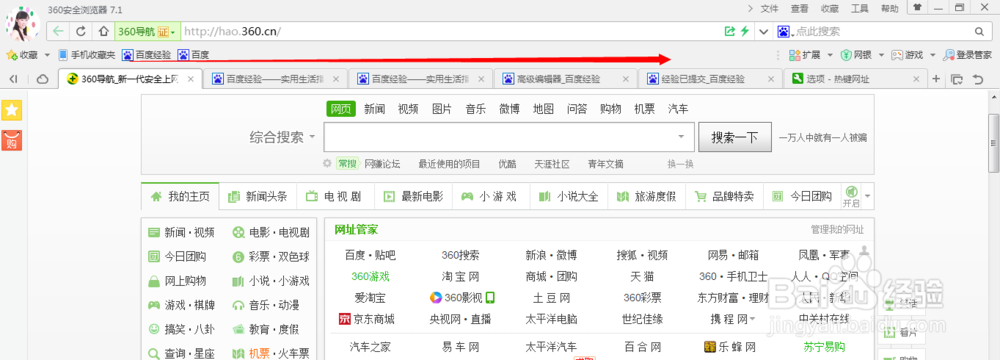Click the orange 购 shopping sidebar icon
The image size is (1000, 360).
[x=12, y=140]
